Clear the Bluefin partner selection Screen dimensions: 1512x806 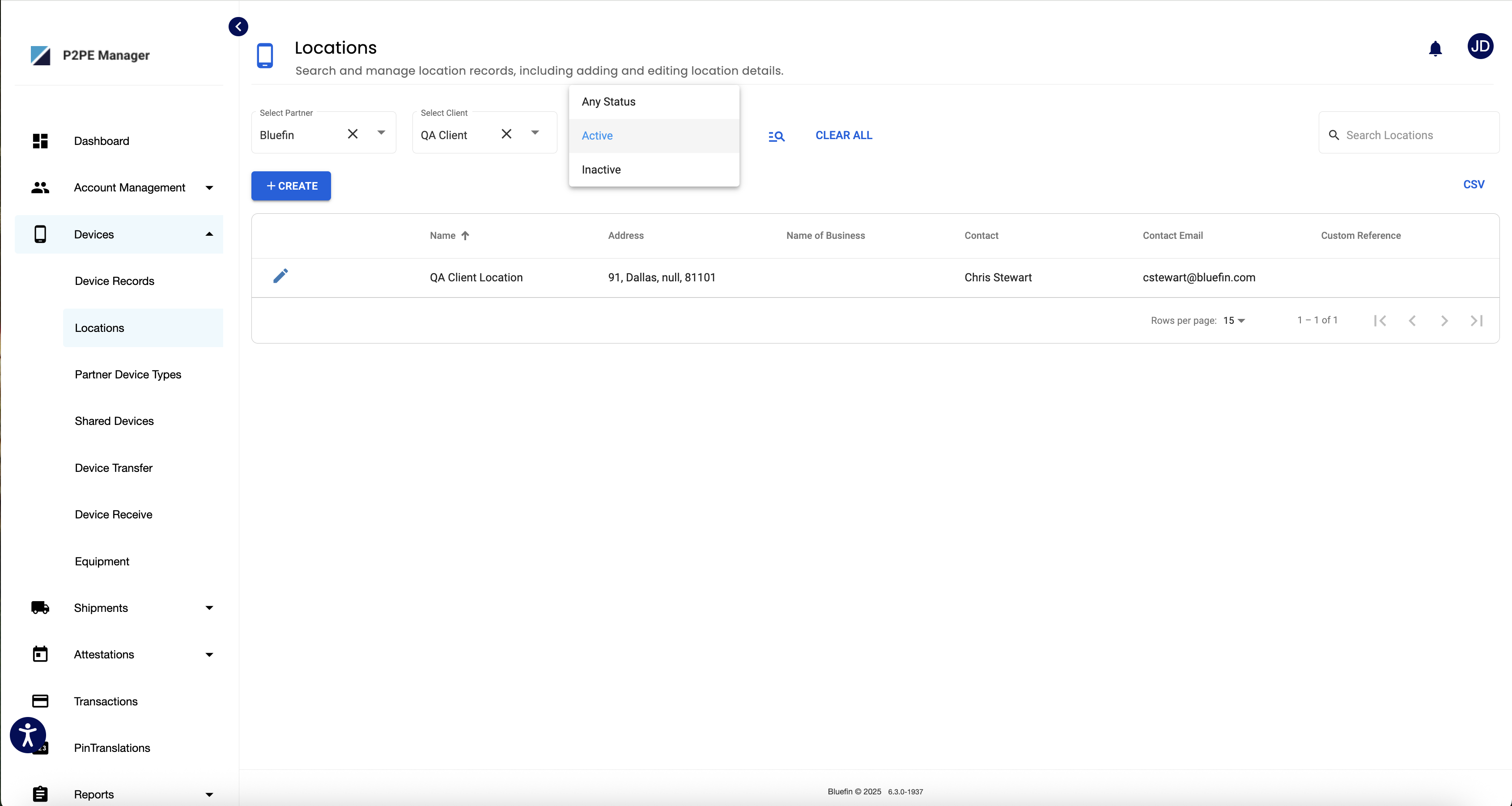(x=352, y=134)
